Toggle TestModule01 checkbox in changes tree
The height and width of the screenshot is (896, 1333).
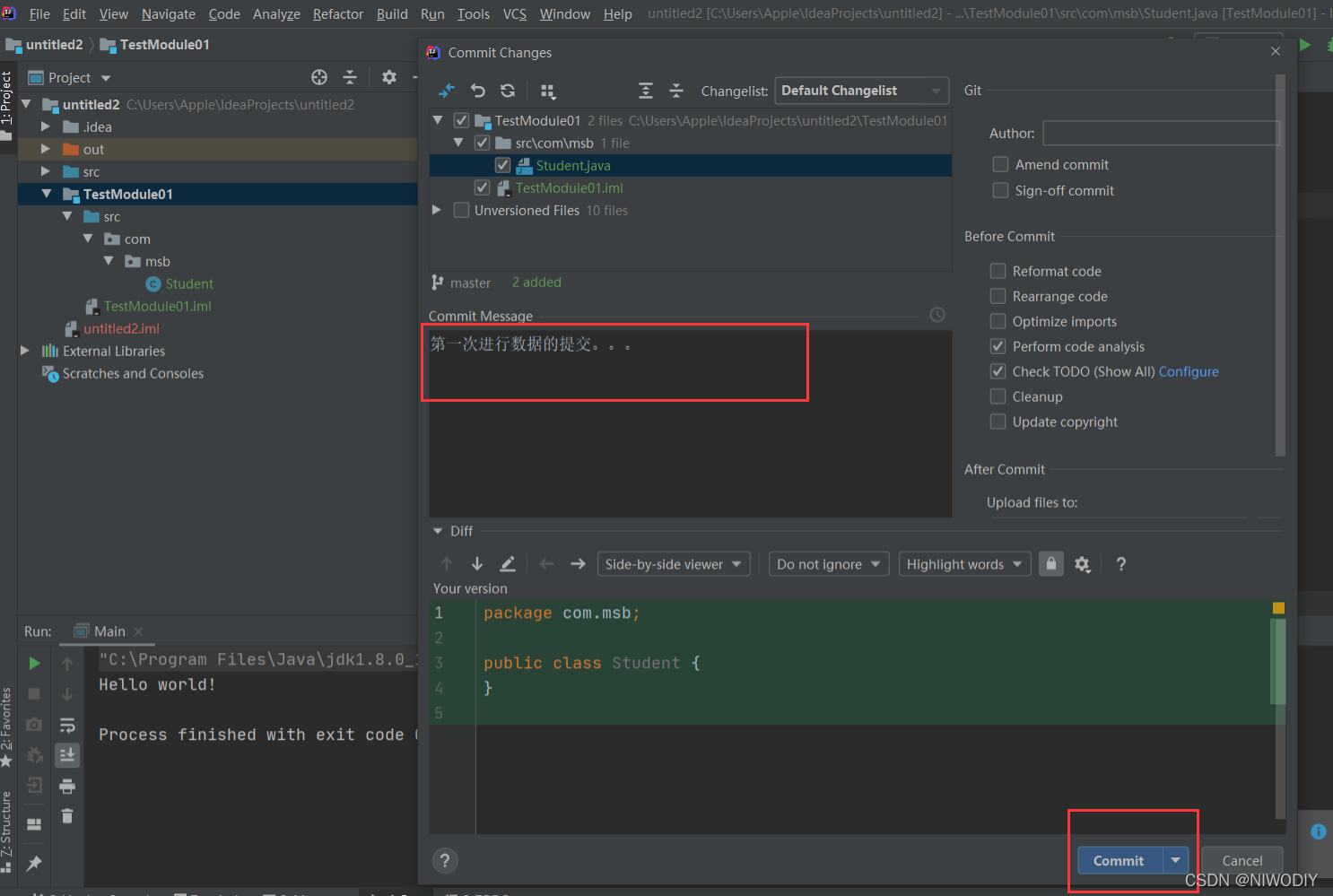point(461,120)
